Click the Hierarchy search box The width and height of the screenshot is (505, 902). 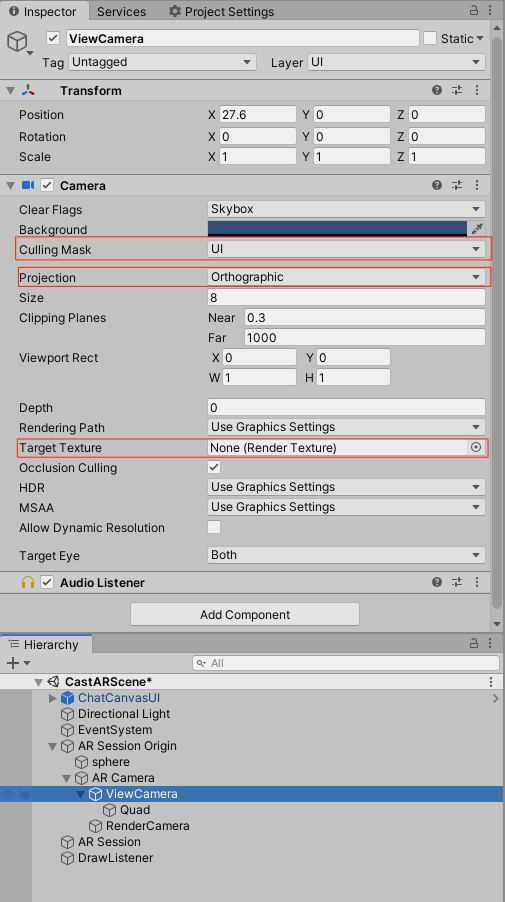346,663
